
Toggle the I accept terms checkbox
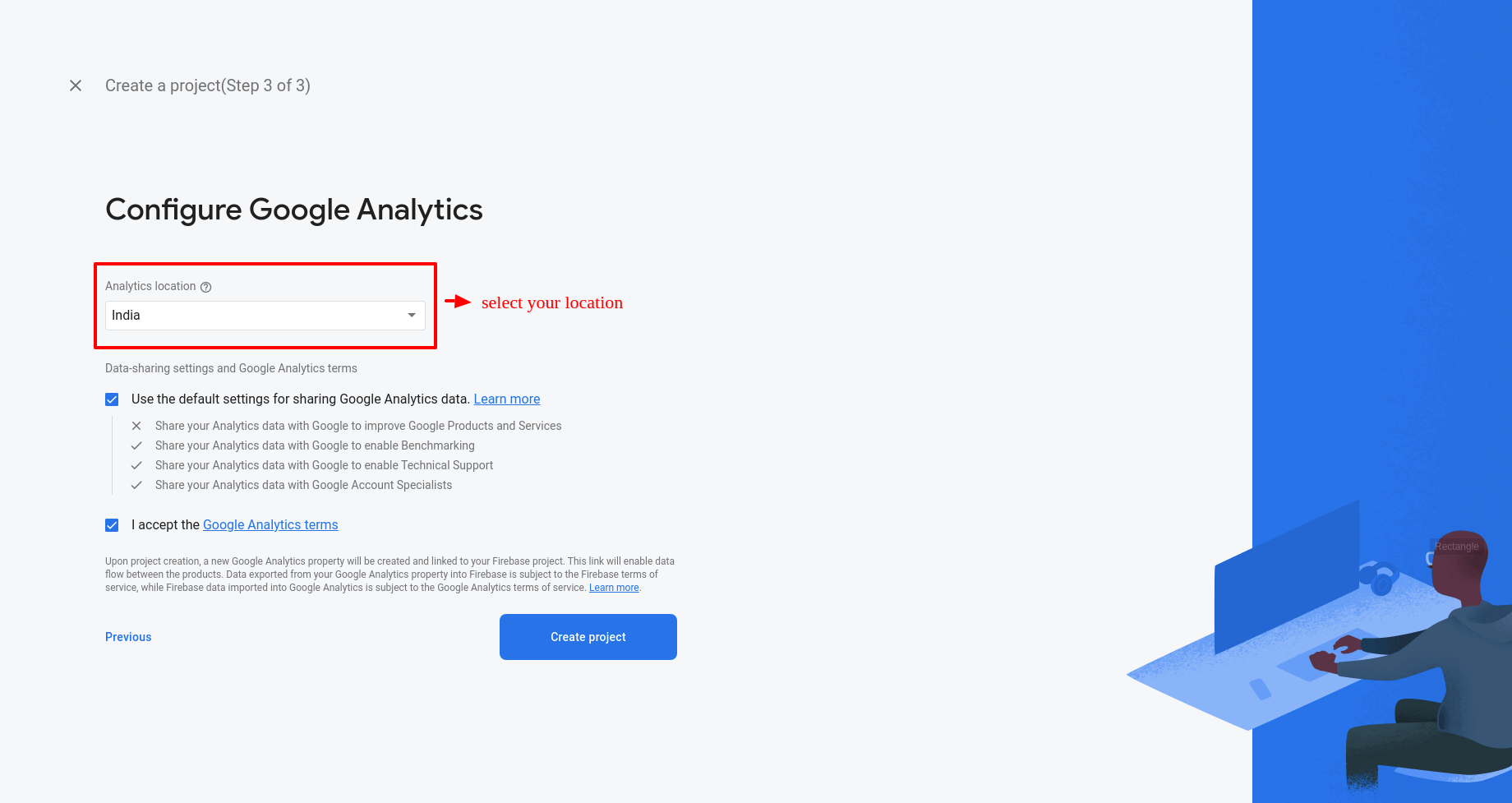(112, 525)
